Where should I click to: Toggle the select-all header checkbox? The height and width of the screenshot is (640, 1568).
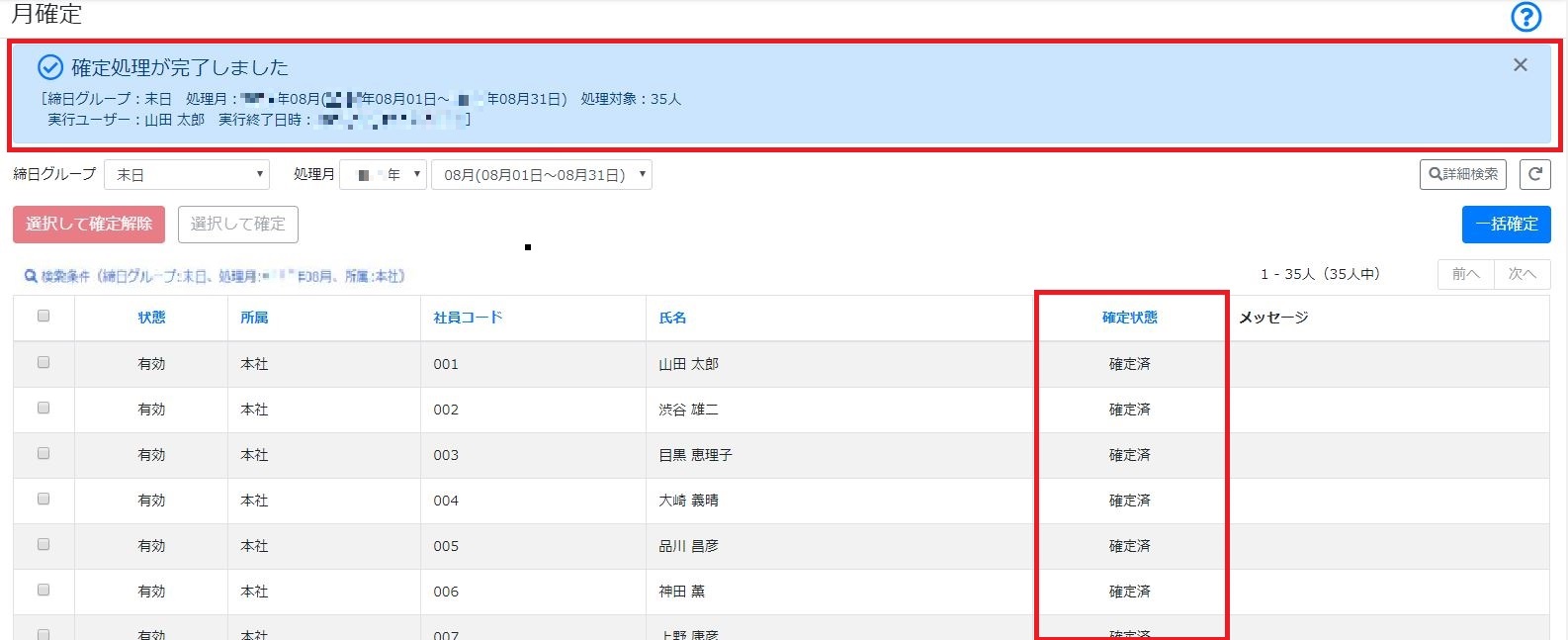point(44,317)
